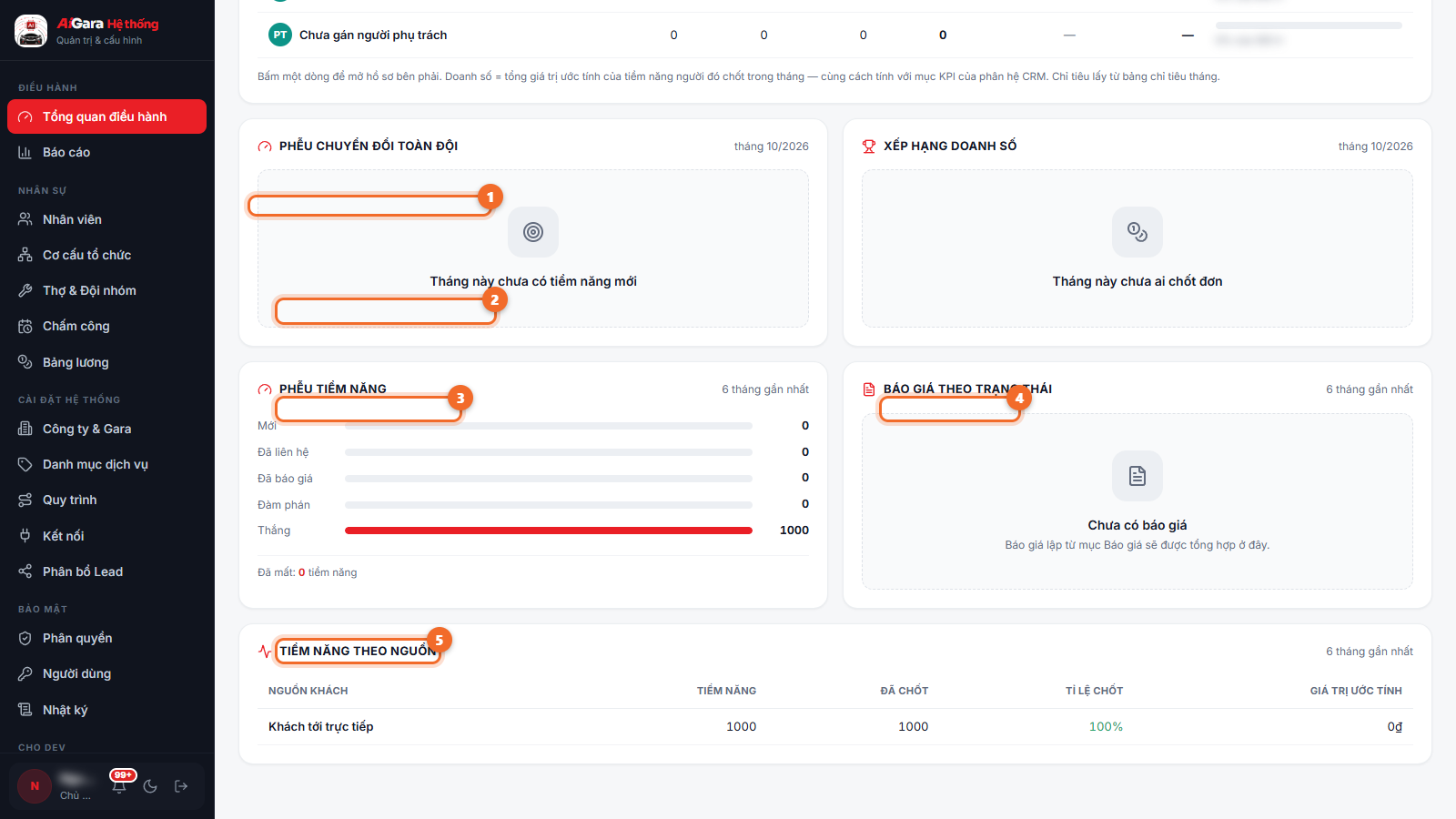Open Nhân viên staff page
The height and width of the screenshot is (819, 1456).
coord(106,219)
